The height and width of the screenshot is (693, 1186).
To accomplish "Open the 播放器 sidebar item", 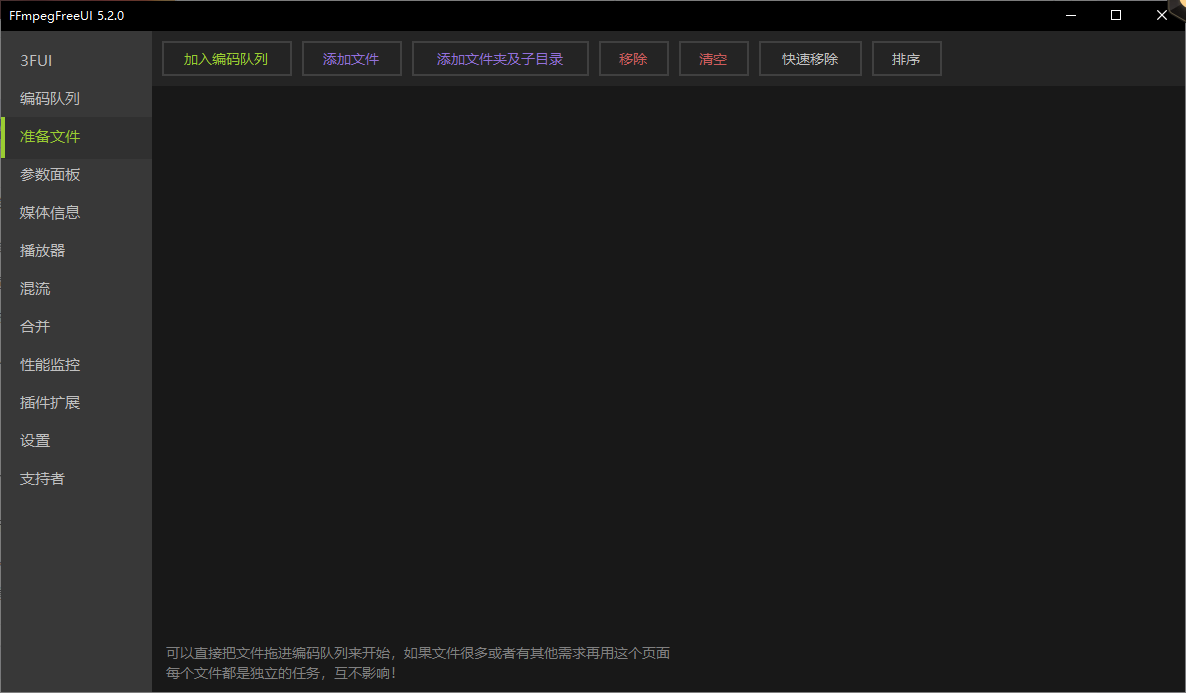I will click(x=43, y=251).
